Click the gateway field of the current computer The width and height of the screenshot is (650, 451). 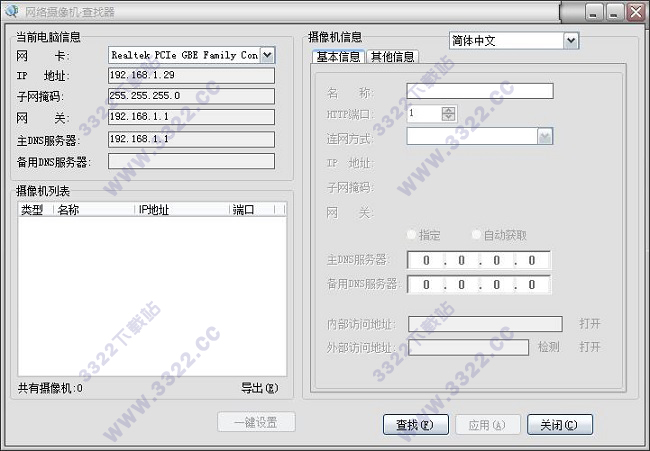(191, 117)
